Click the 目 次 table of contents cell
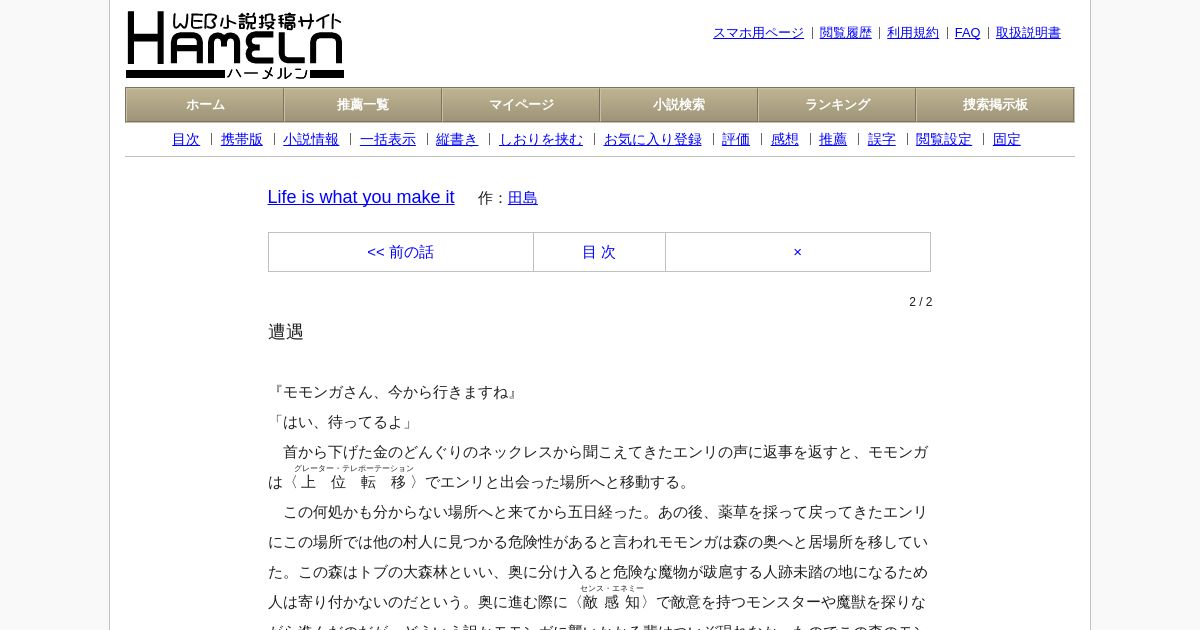The height and width of the screenshot is (630, 1200). (599, 252)
